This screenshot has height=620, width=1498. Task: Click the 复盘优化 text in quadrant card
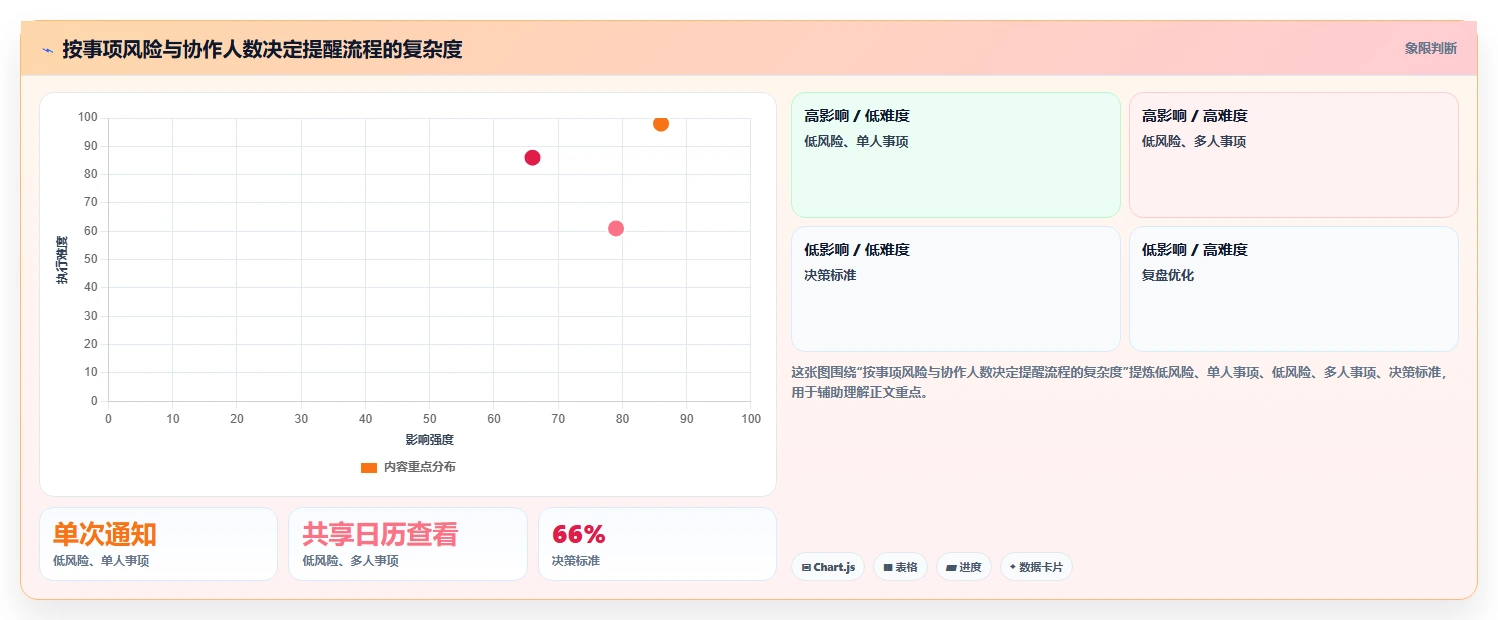(1168, 275)
